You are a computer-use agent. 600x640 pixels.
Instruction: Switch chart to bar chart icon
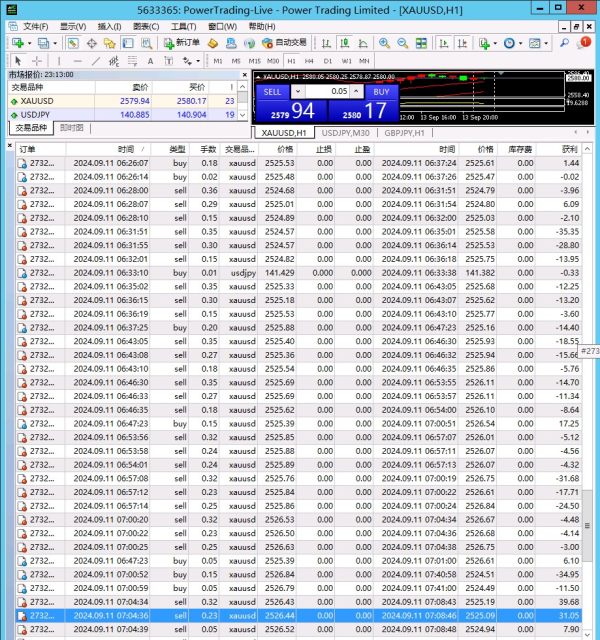(326, 43)
